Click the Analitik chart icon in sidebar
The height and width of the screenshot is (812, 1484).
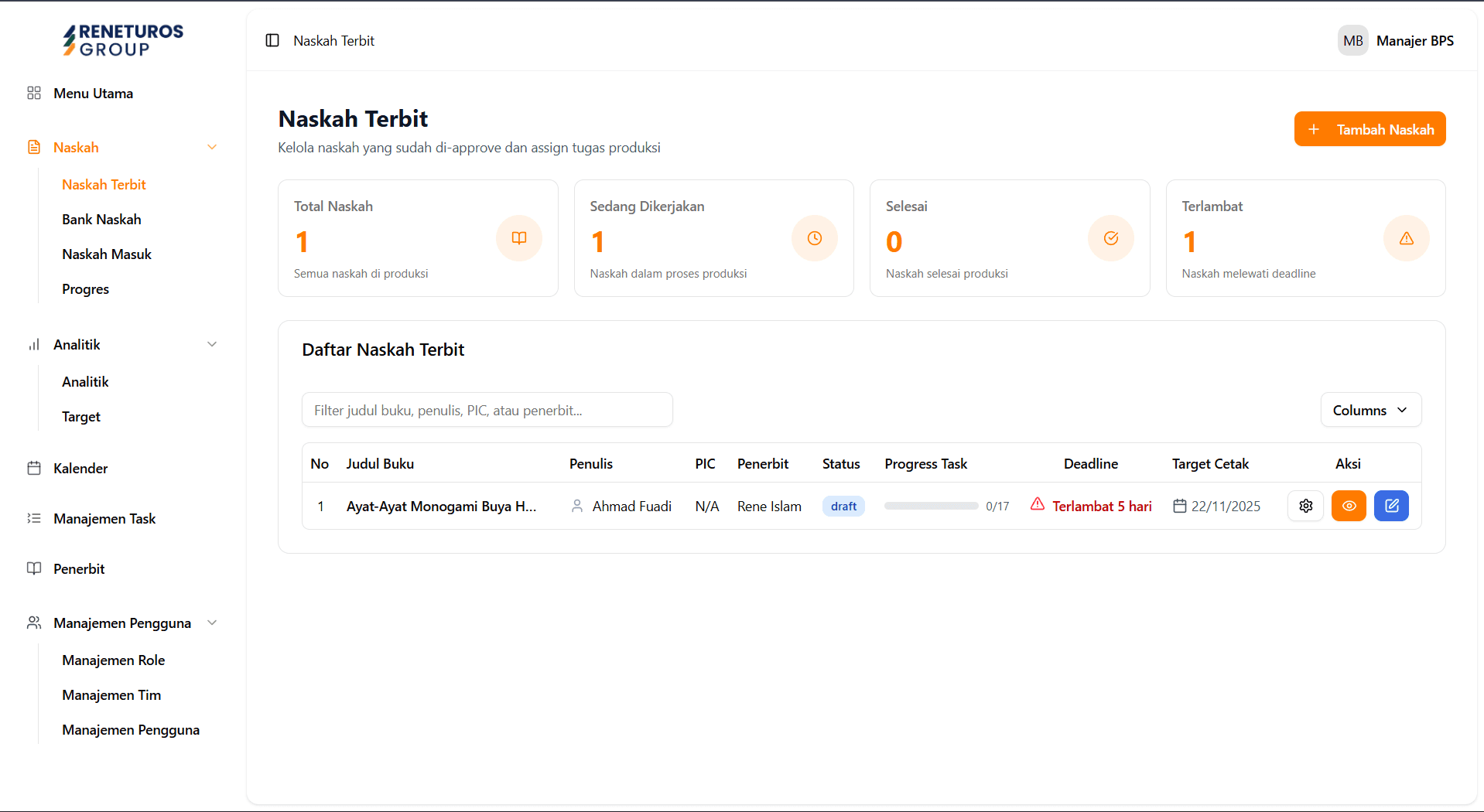point(34,344)
